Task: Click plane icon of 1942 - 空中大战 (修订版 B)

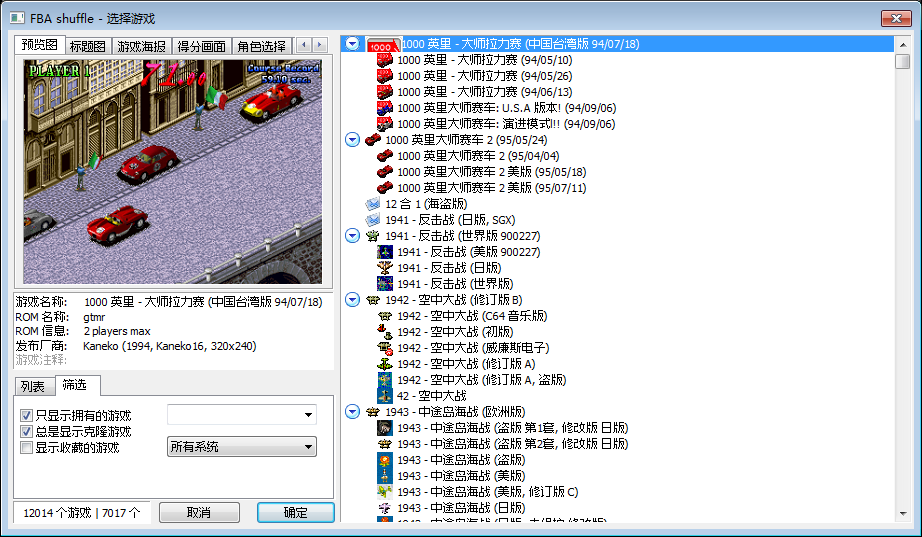Action: tap(373, 300)
